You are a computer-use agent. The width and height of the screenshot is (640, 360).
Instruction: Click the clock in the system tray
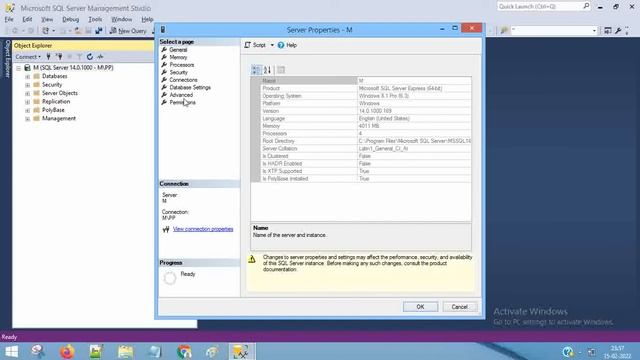click(x=617, y=351)
